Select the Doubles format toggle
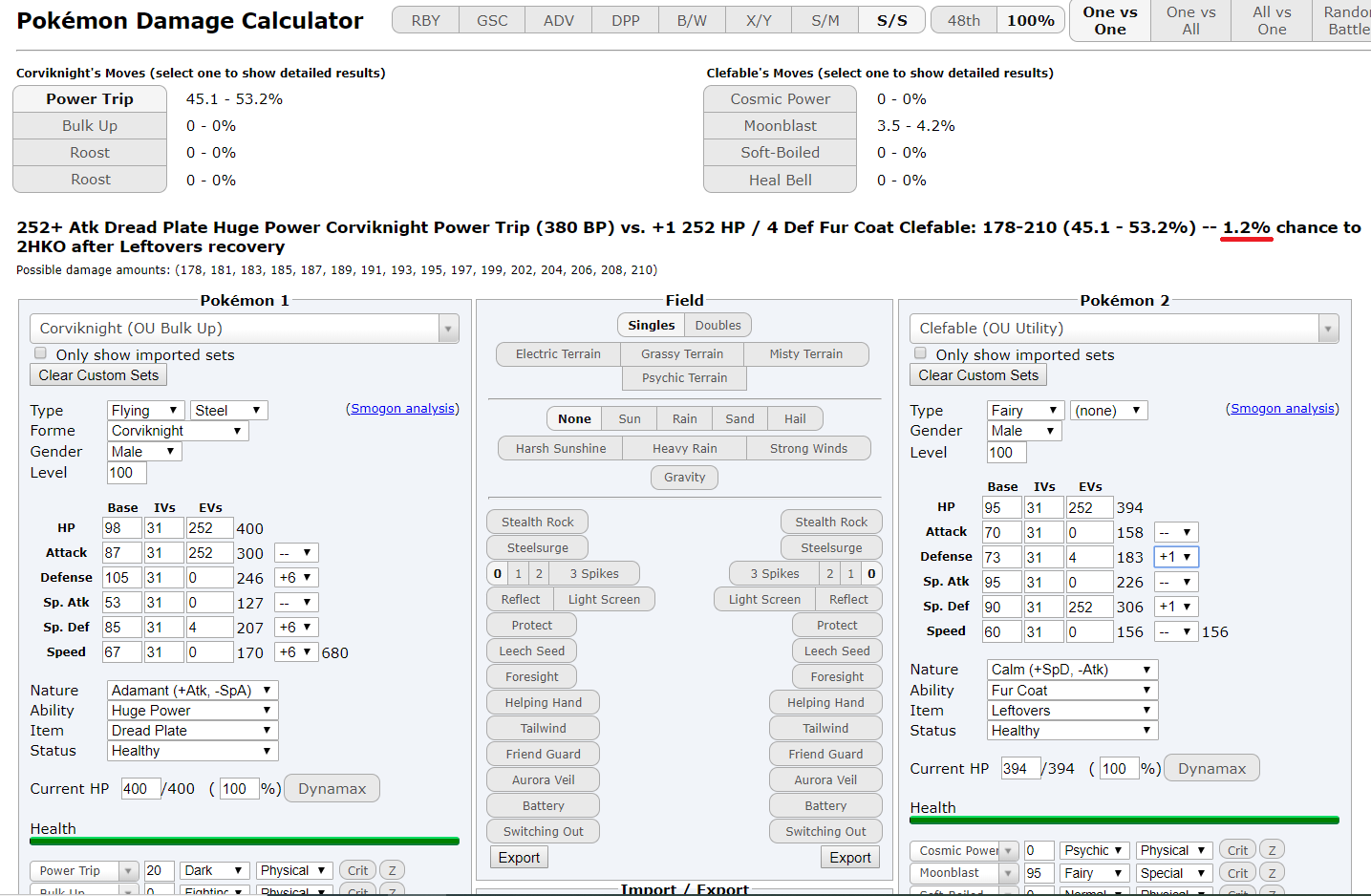Image resolution: width=1371 pixels, height=896 pixels. click(718, 325)
